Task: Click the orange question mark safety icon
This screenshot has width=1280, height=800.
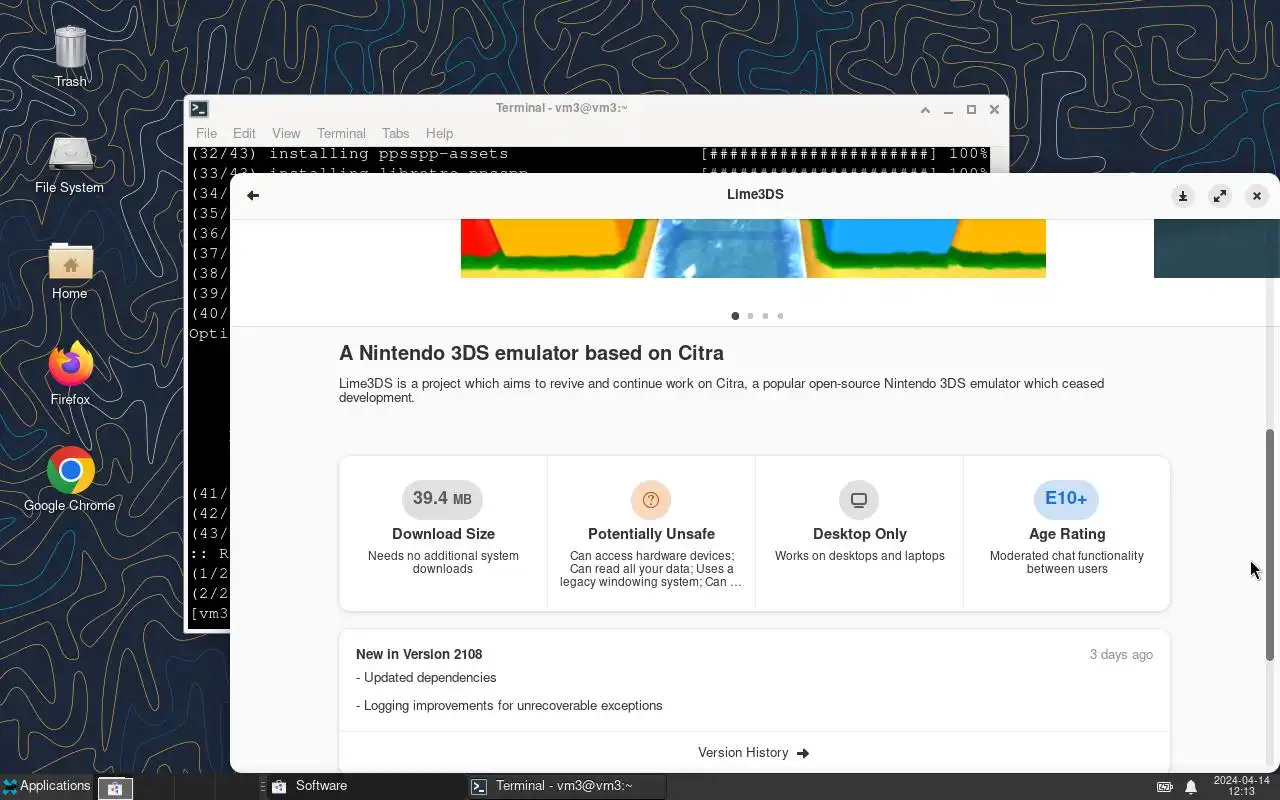Action: 651,499
